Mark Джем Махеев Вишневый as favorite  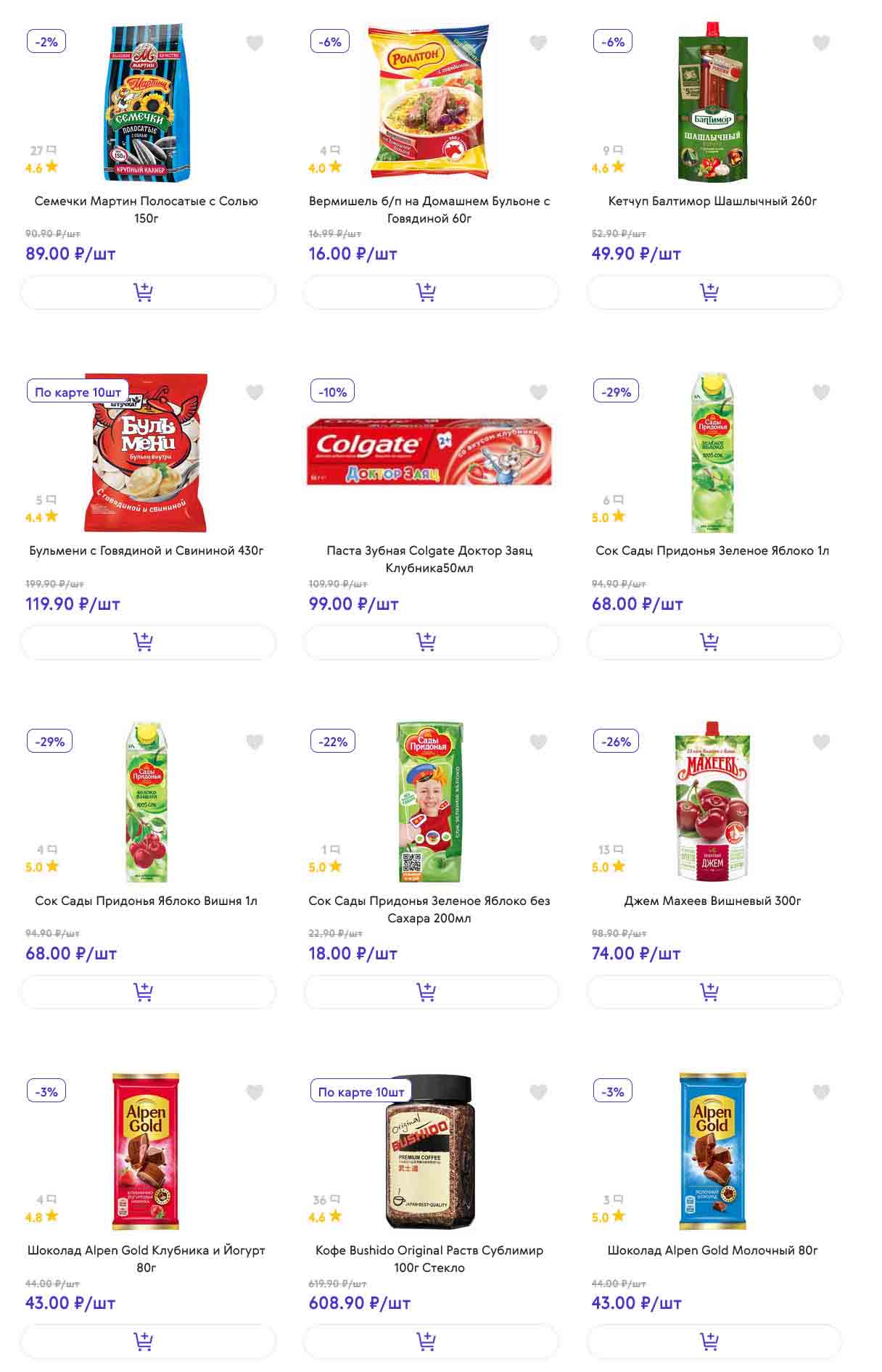[x=821, y=742]
